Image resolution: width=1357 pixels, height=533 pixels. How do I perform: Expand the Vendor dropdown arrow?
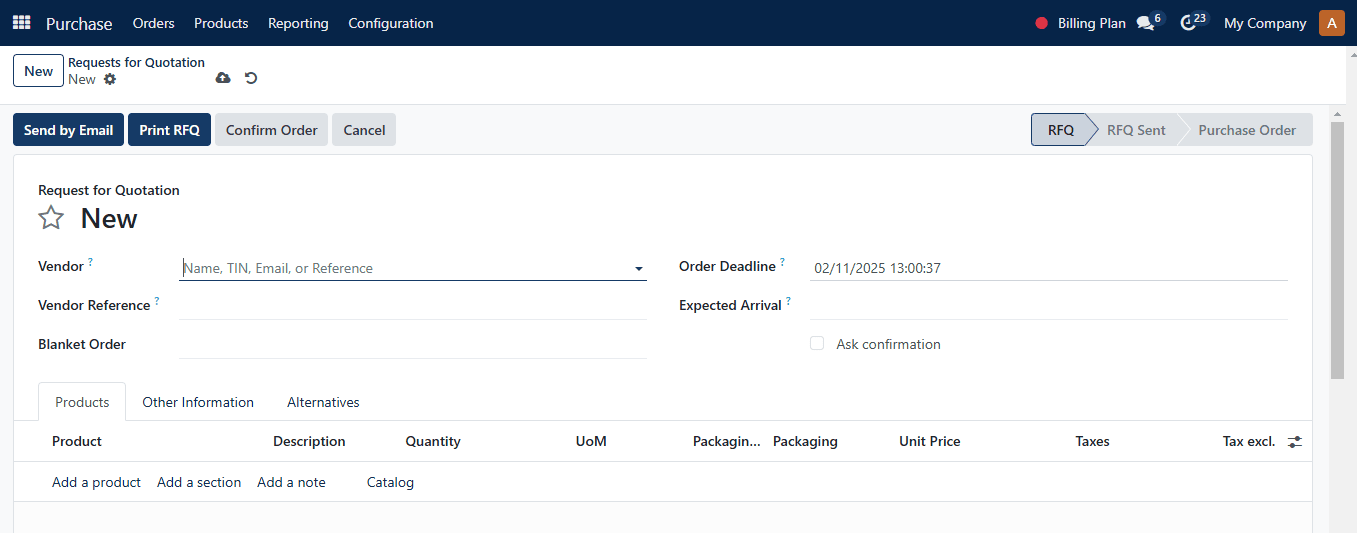click(x=638, y=268)
